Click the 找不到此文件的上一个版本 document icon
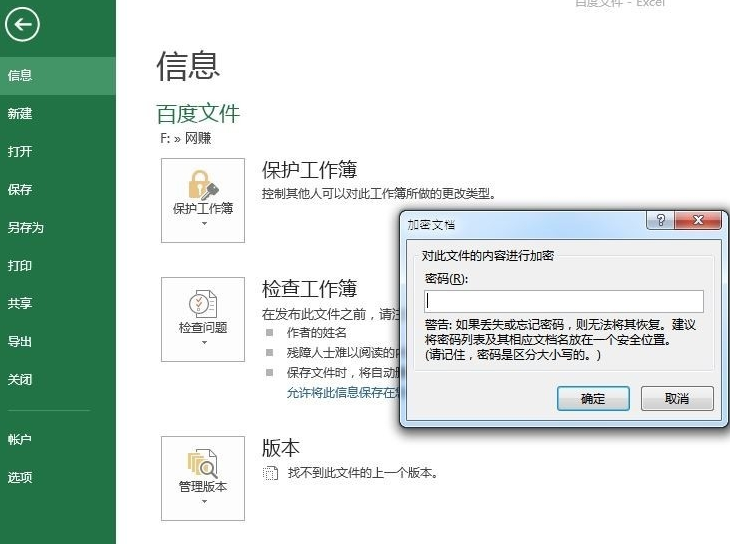 [x=270, y=473]
